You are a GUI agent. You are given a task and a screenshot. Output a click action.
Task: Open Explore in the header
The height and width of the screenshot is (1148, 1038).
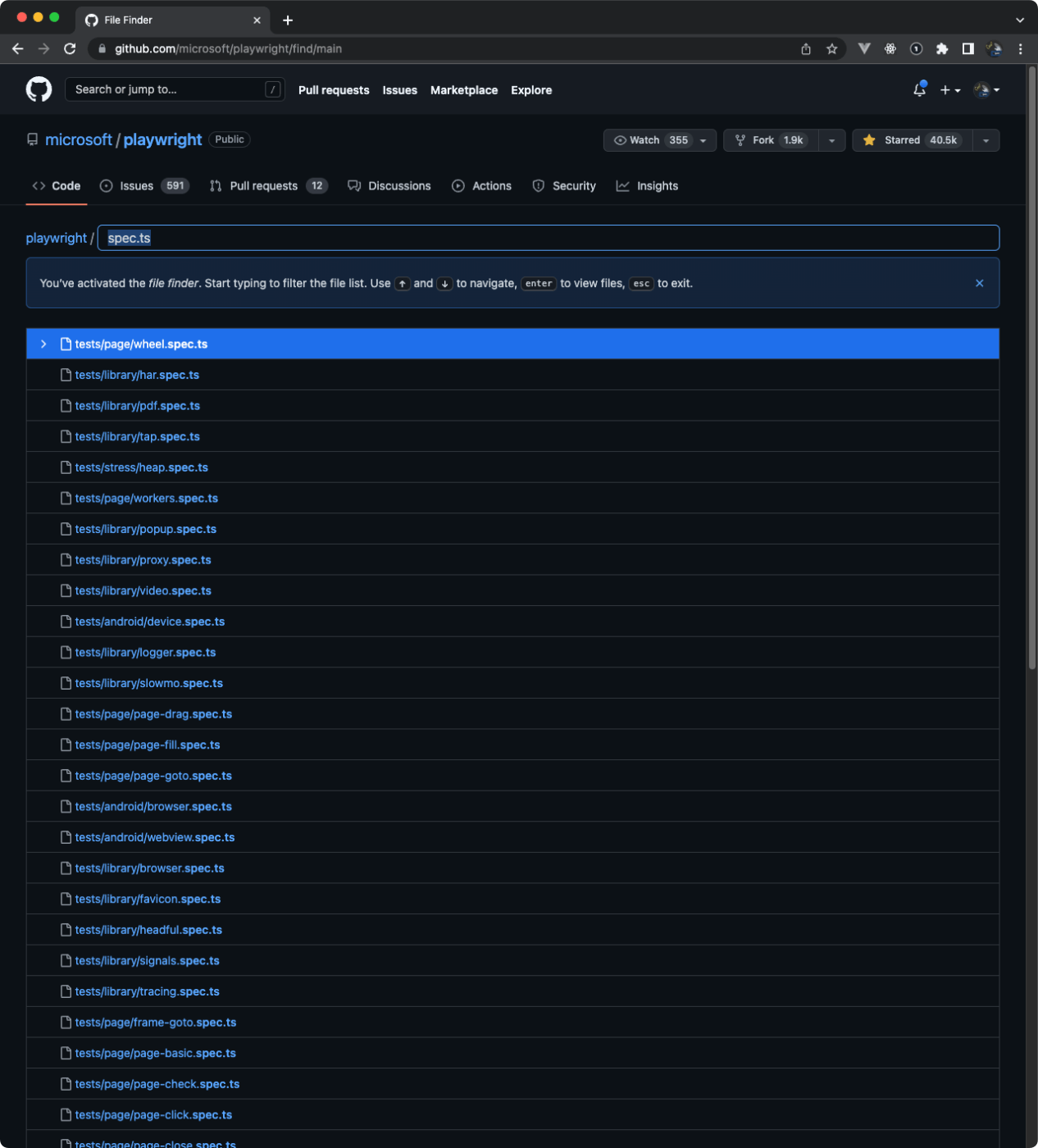(531, 90)
